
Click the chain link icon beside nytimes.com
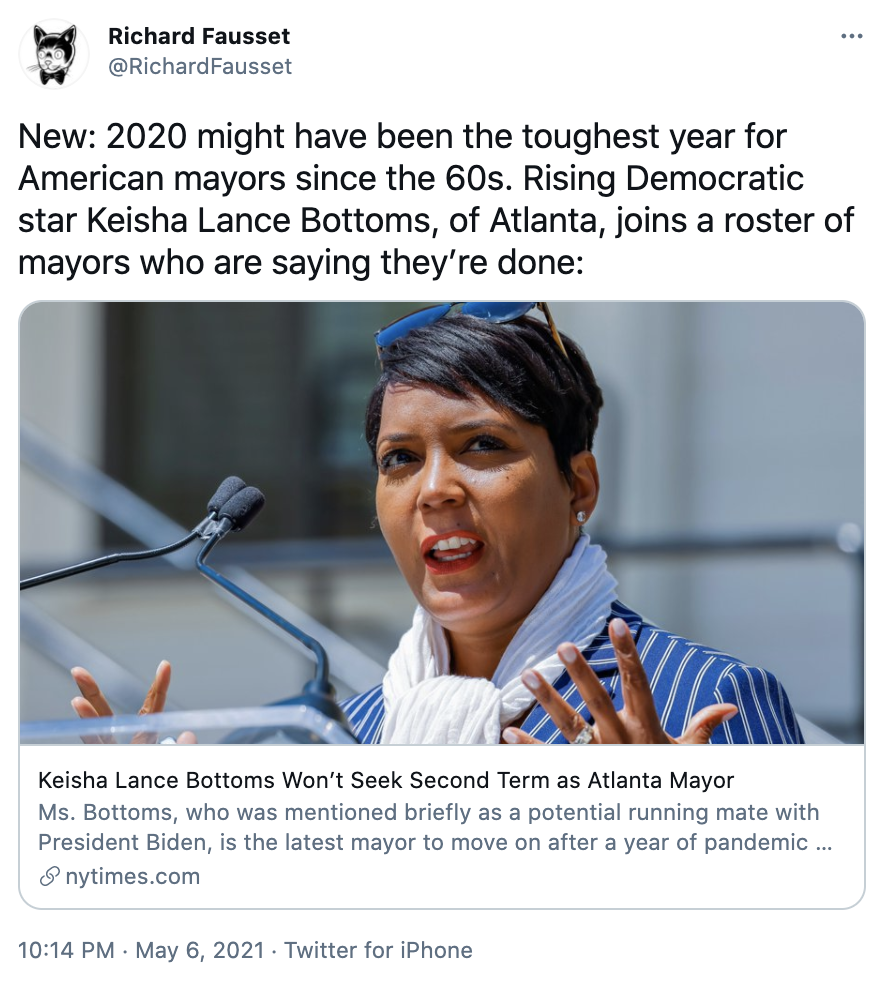point(48,877)
